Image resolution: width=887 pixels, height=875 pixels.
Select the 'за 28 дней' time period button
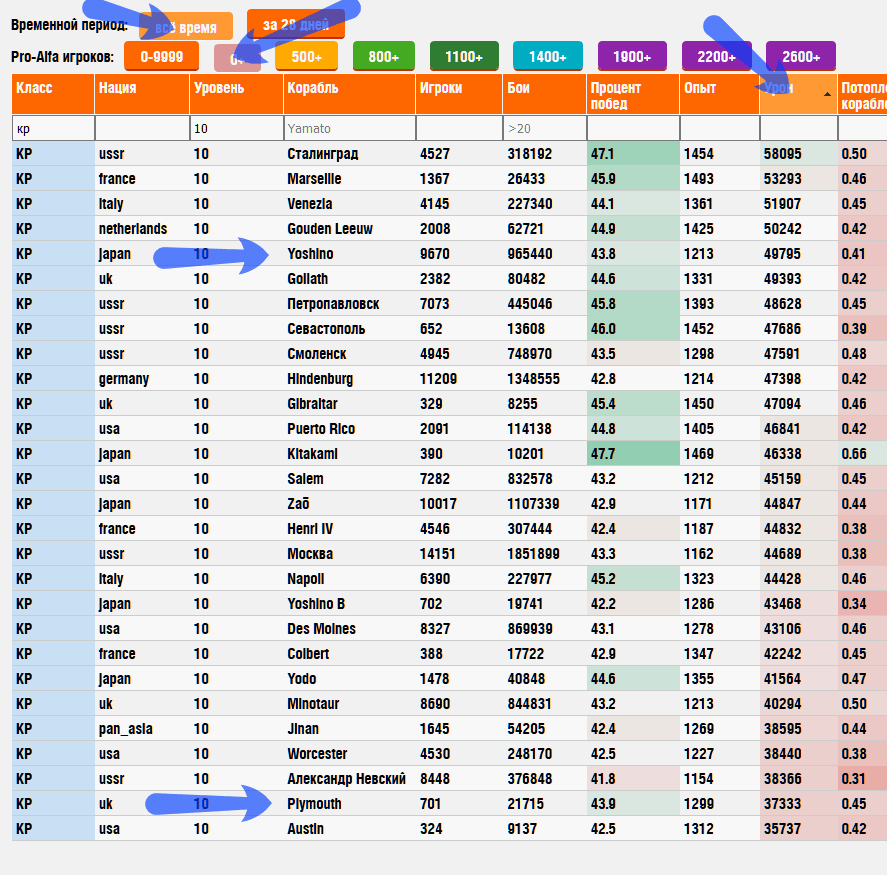(x=296, y=24)
